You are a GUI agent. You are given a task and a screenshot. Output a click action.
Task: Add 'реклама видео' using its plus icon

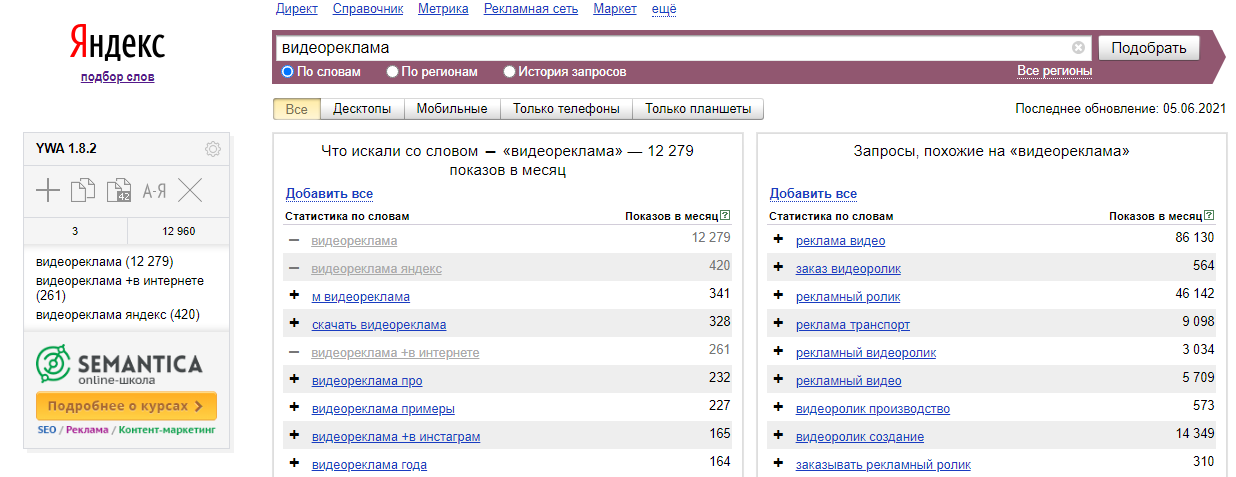coord(778,239)
